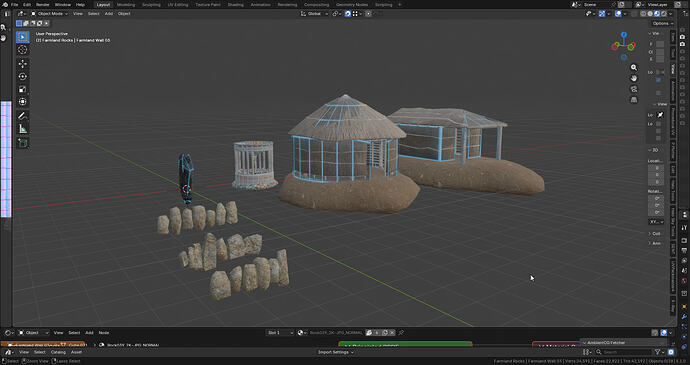
Task: Select the Move tool
Action: (x=22, y=64)
